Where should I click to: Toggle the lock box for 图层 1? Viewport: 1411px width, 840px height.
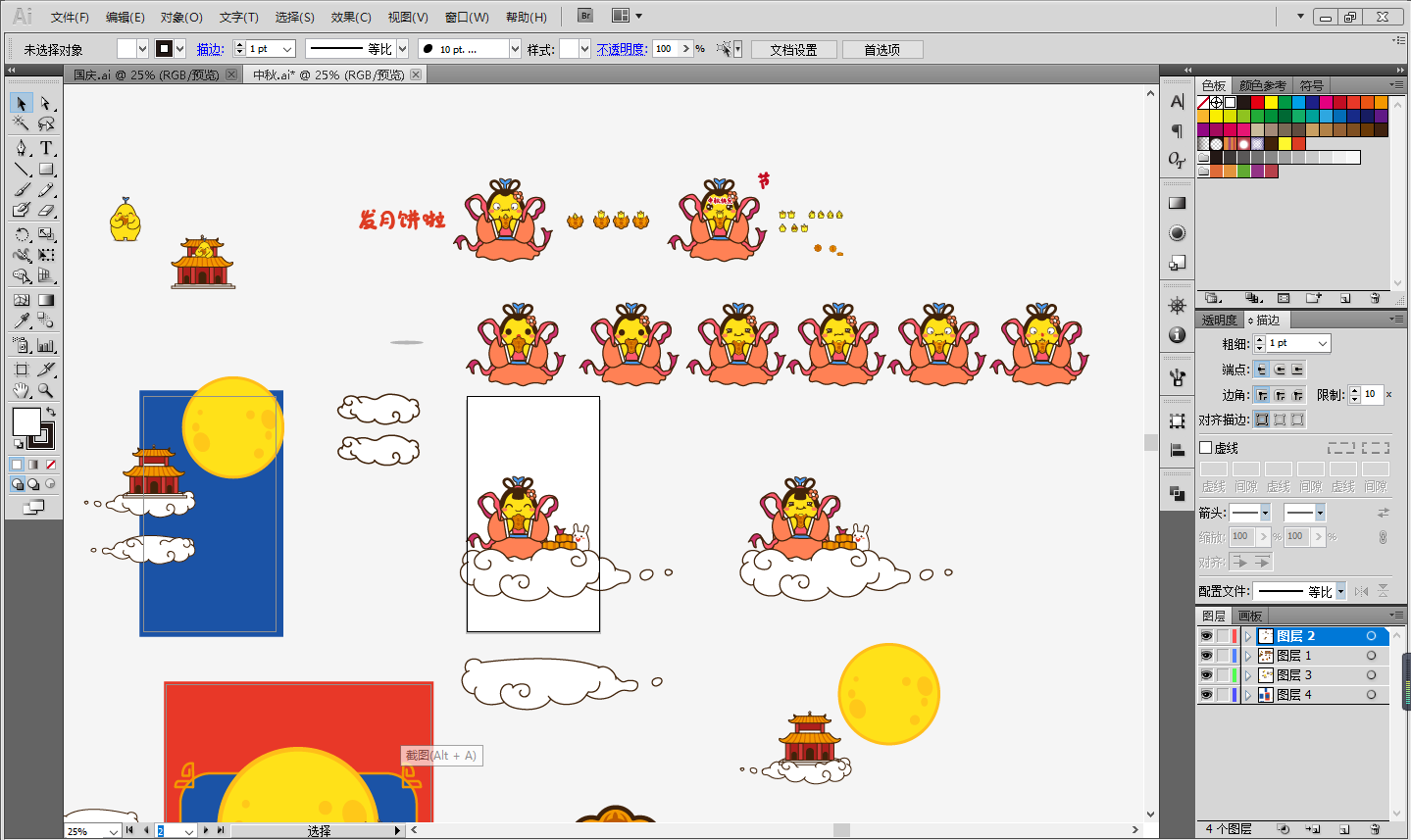pyautogui.click(x=1223, y=656)
